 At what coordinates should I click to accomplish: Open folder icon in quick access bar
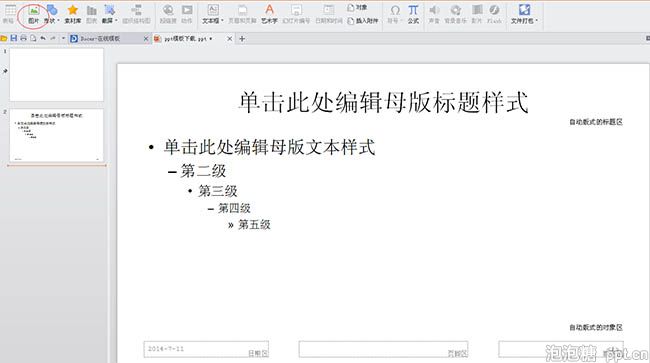pos(4,39)
